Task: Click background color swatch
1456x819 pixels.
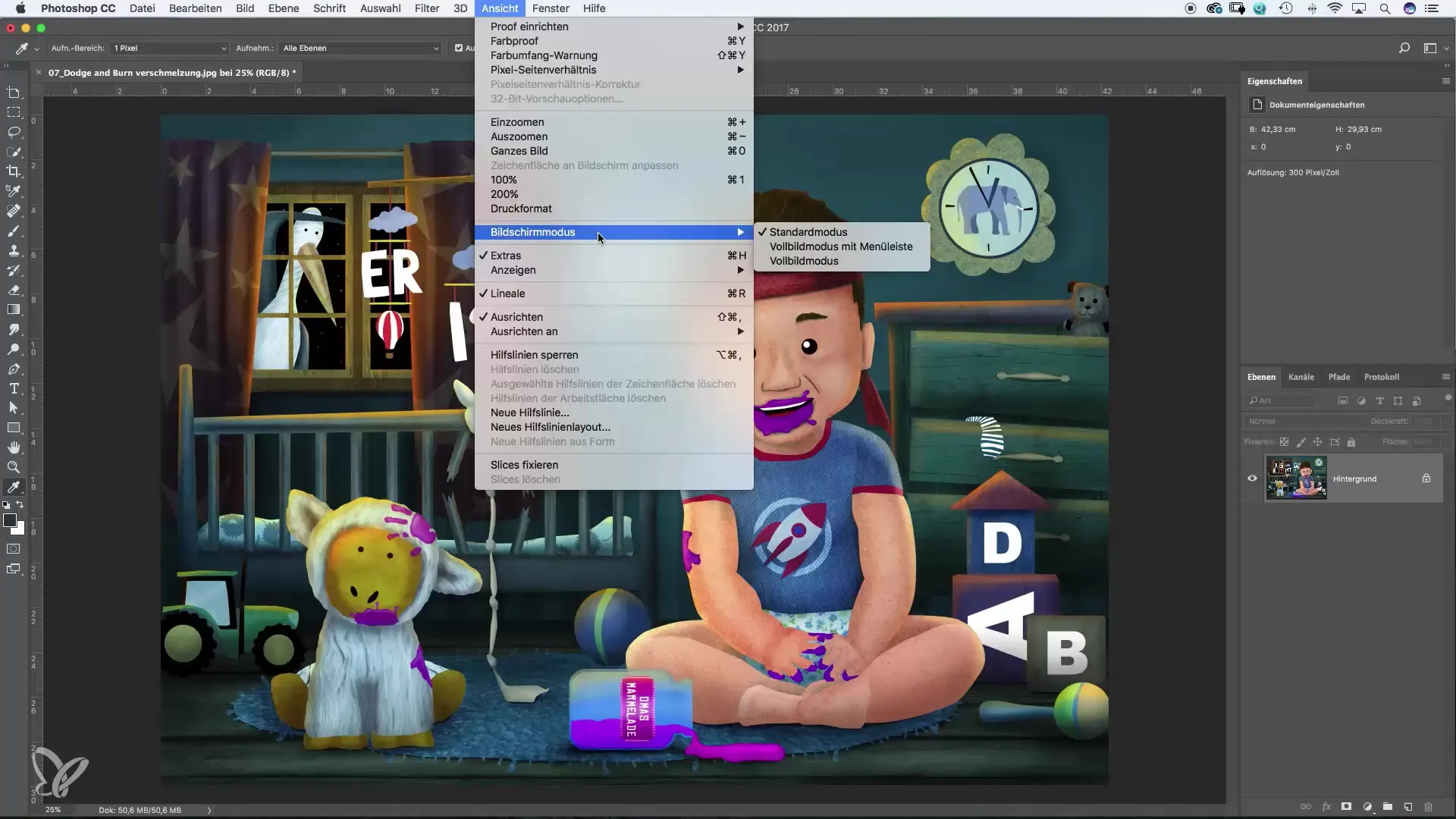Action: [19, 529]
